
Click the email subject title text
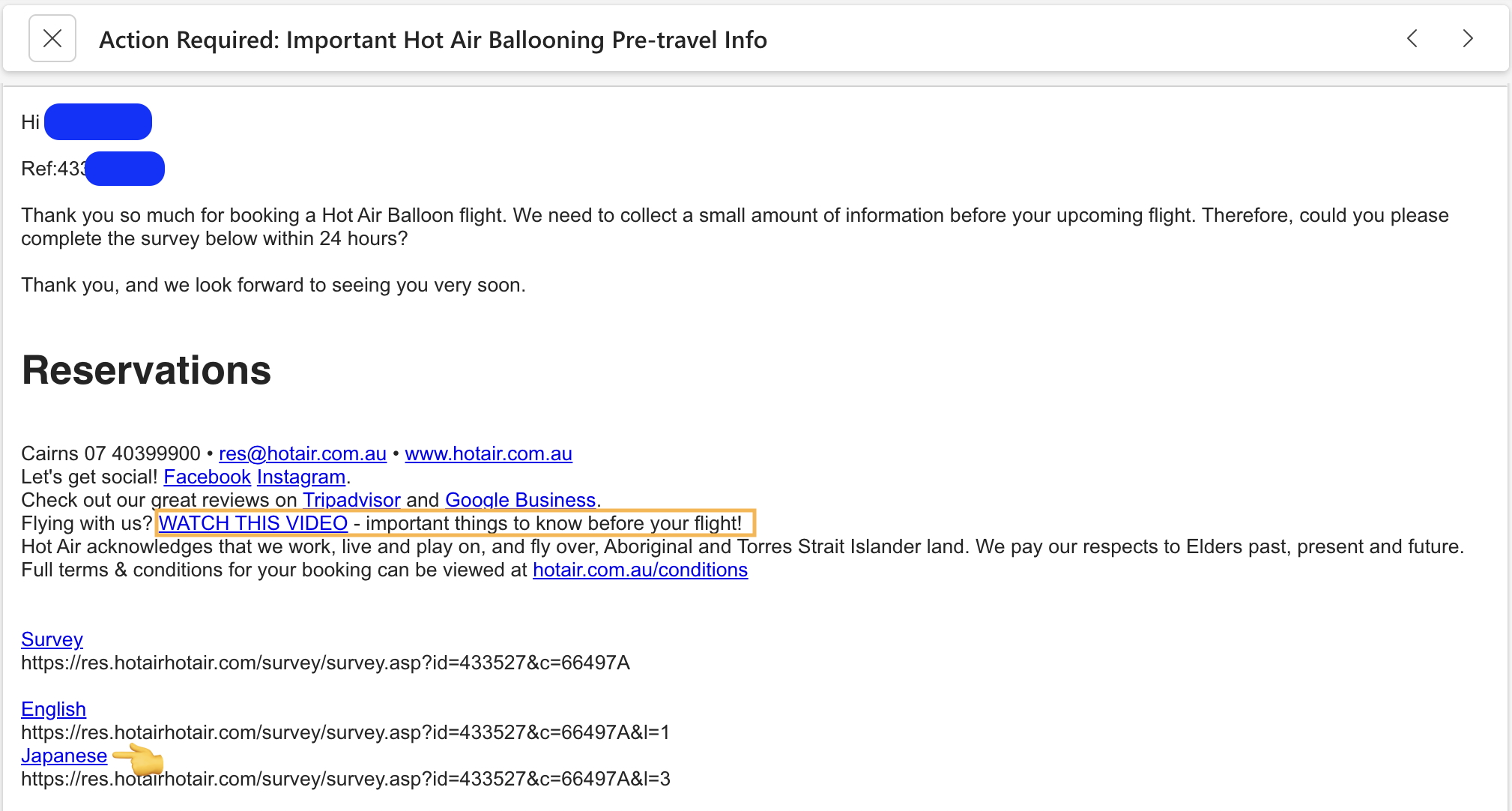[x=432, y=40]
